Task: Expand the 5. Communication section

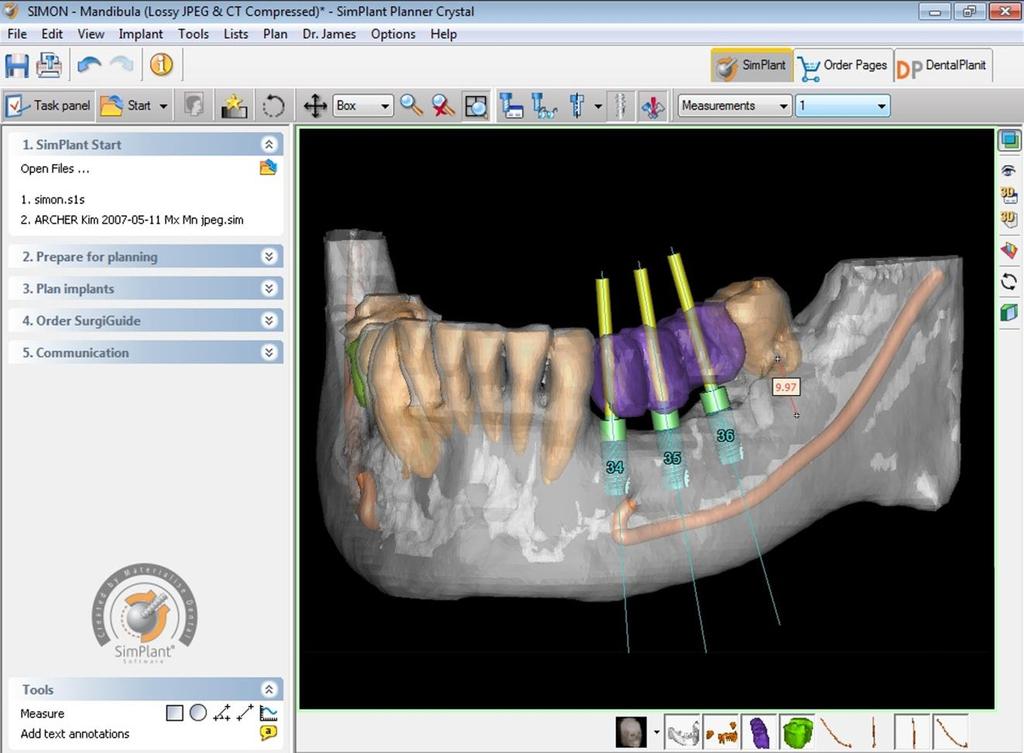Action: pos(268,352)
